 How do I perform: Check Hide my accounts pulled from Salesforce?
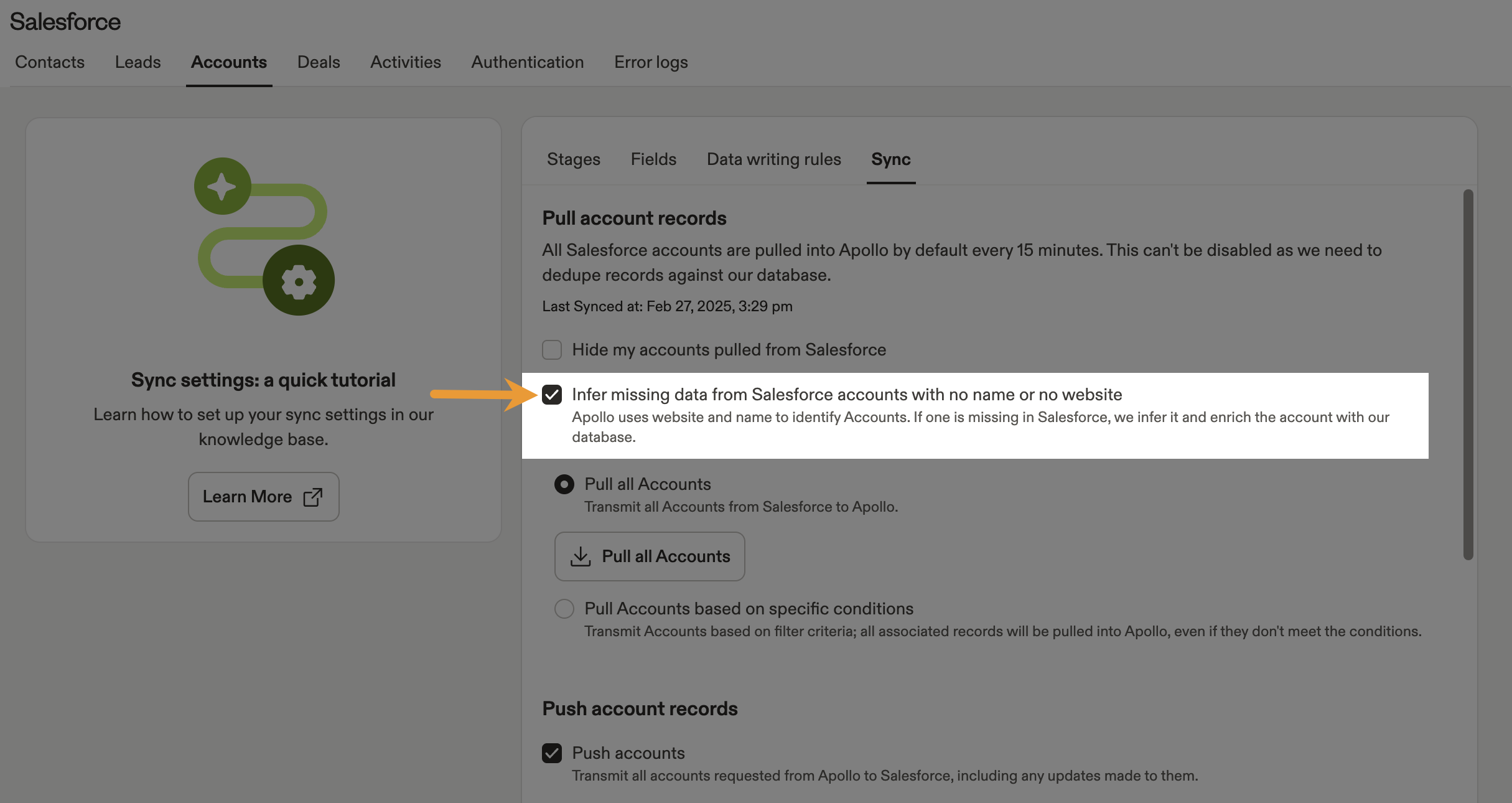point(552,350)
